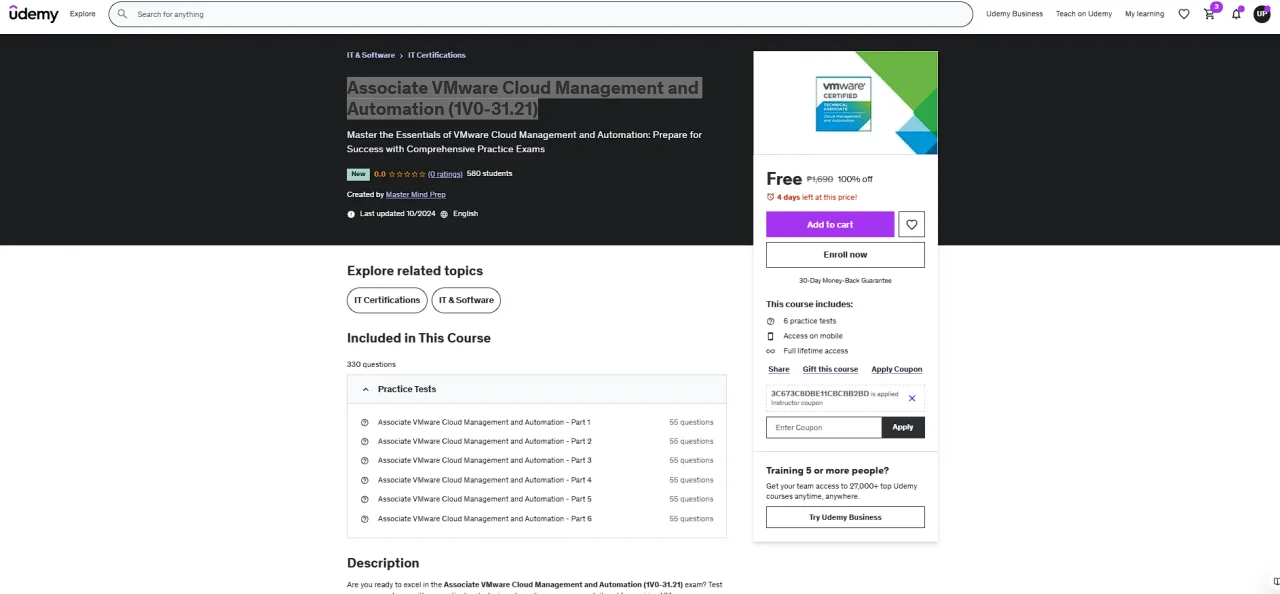Open the (0 ratings) link

[x=445, y=174]
